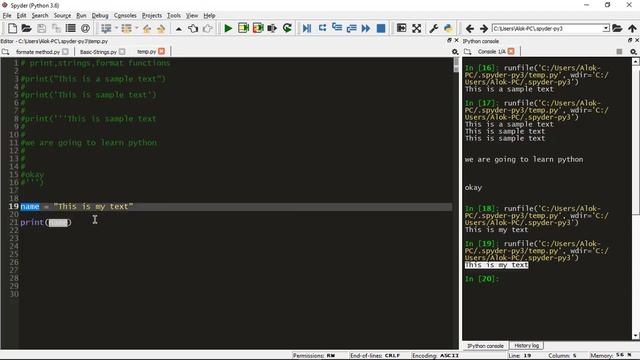Expand the todo list dropdown arrow
Viewport: 640px width, 360px height.
click(136, 28)
